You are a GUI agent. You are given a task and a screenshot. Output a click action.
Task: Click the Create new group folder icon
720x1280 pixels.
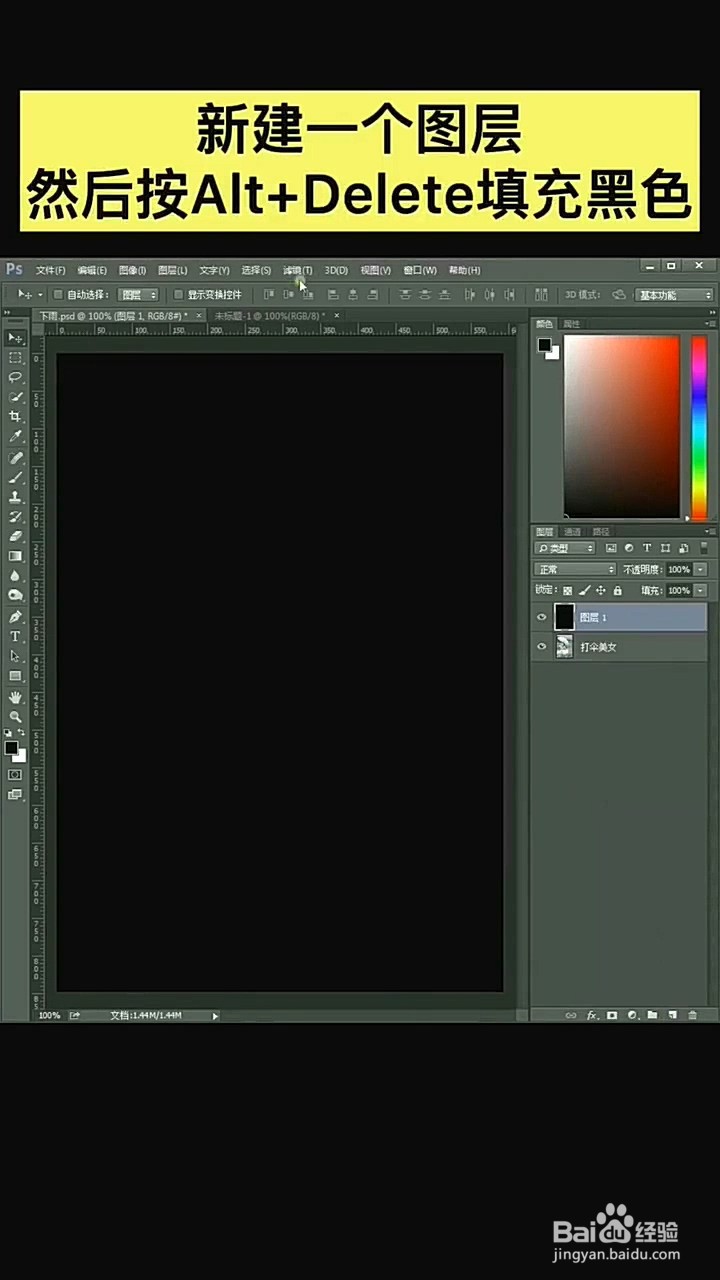[652, 1014]
